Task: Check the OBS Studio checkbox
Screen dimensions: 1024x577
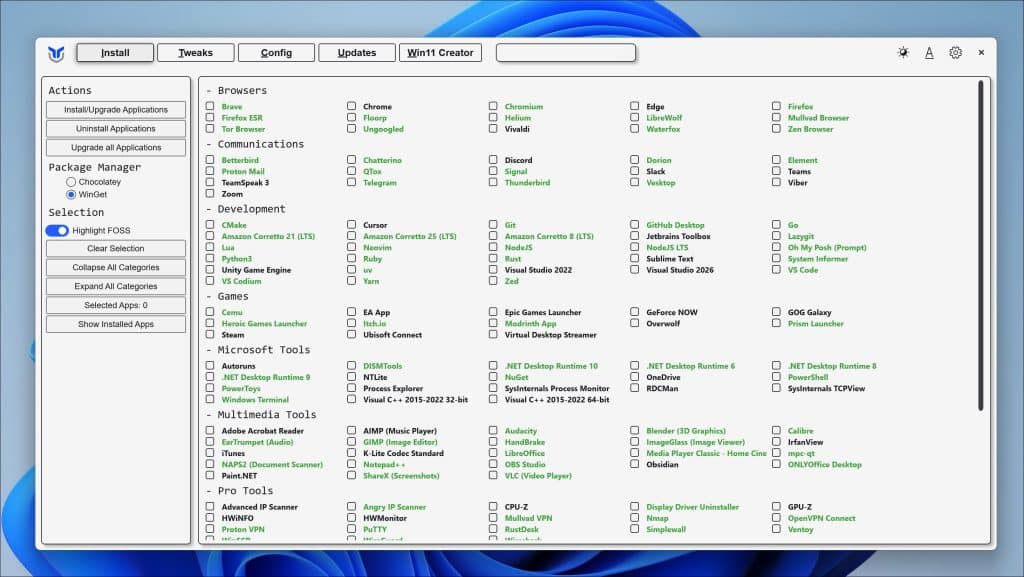Action: (x=493, y=464)
